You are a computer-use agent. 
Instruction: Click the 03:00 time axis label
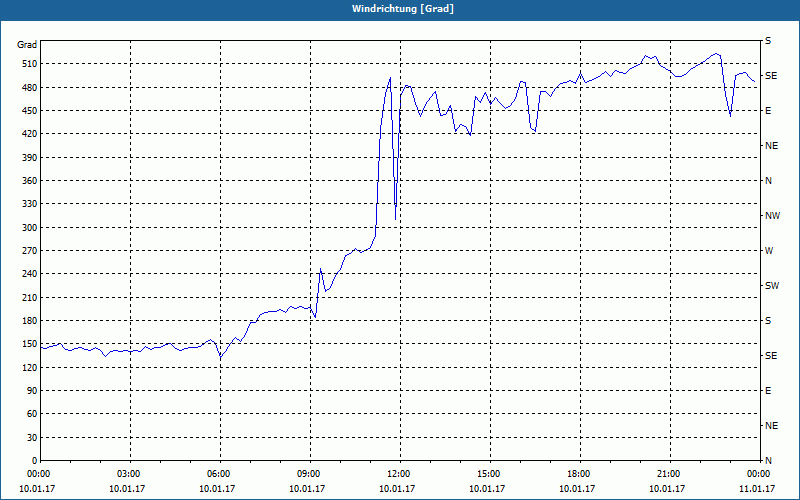[x=131, y=474]
